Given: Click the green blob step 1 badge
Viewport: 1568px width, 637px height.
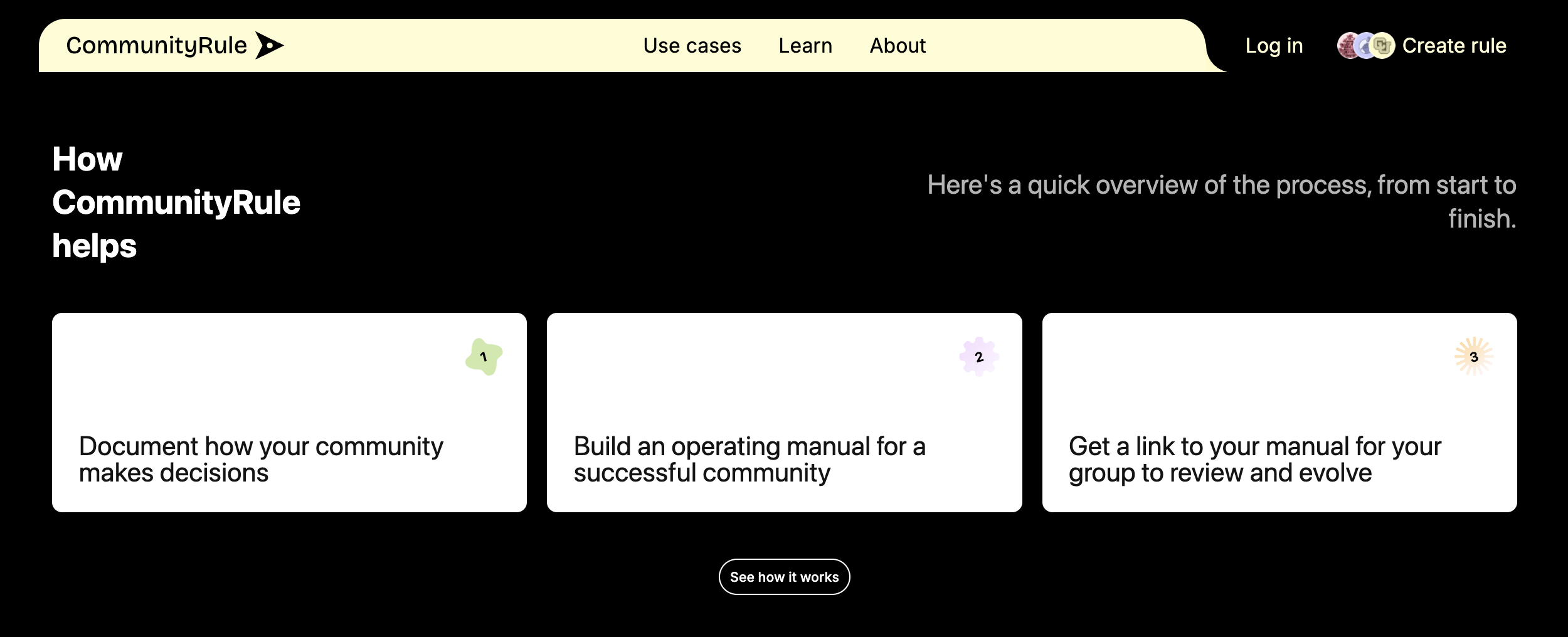Looking at the screenshot, I should (484, 357).
